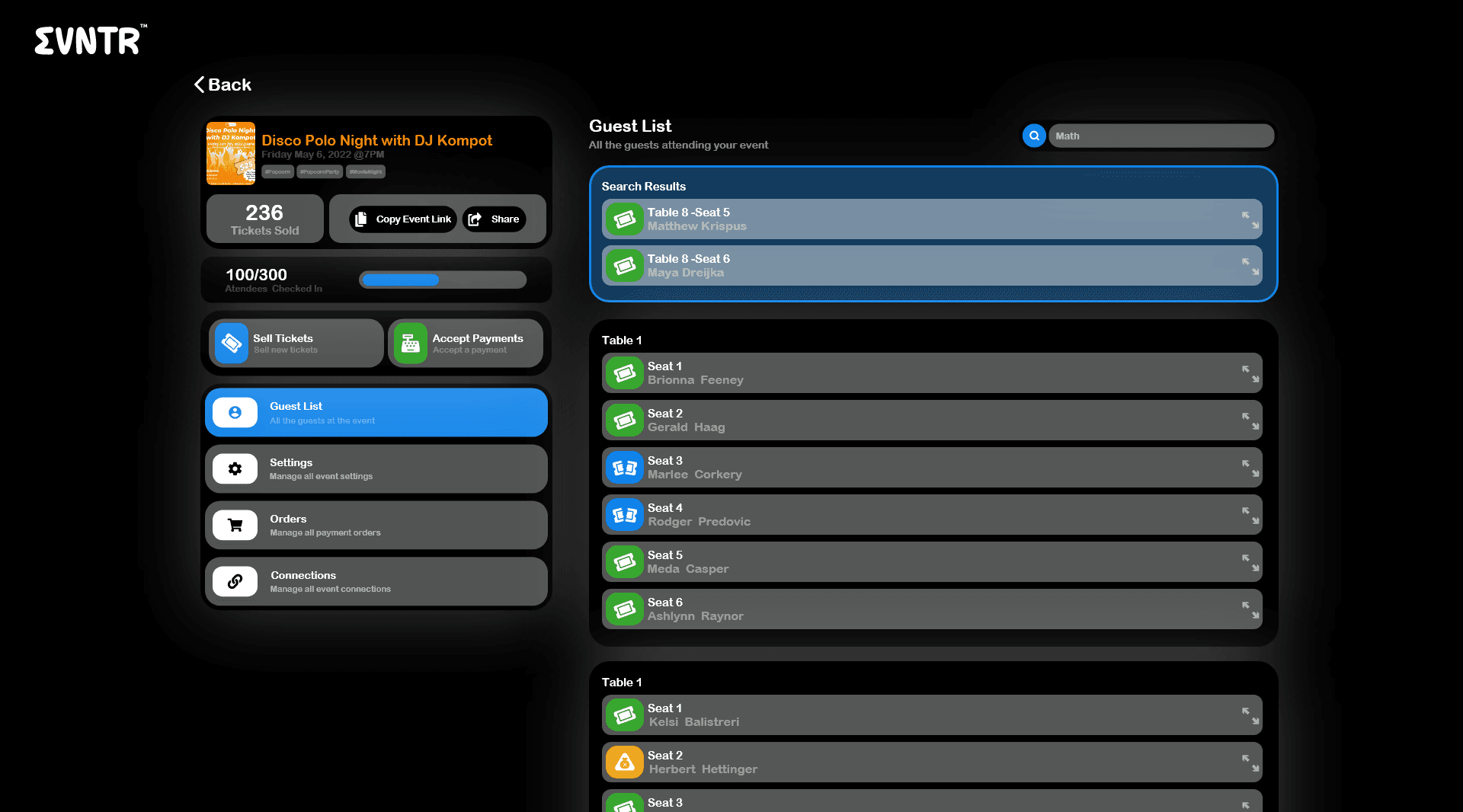Expand the Seat 5 Meda Casper entry
Image resolution: width=1463 pixels, height=812 pixels.
click(1250, 561)
